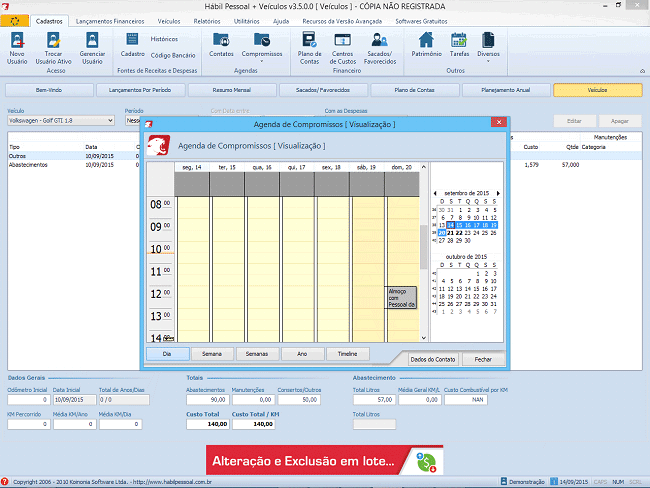Close the Agenda de Compromissos dialog
This screenshot has width=650, height=488.
499,122
